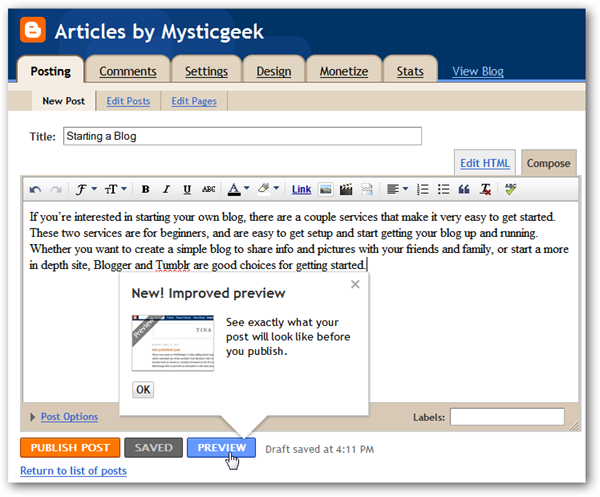This screenshot has height=497, width=600.
Task: Click the blockquote icon
Action: [x=464, y=189]
